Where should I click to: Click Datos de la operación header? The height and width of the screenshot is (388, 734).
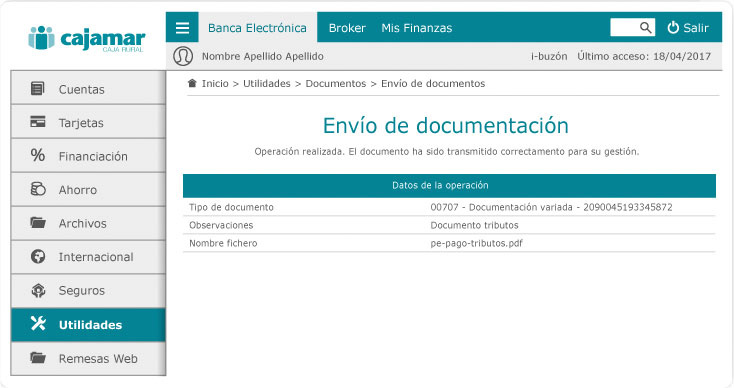449,185
